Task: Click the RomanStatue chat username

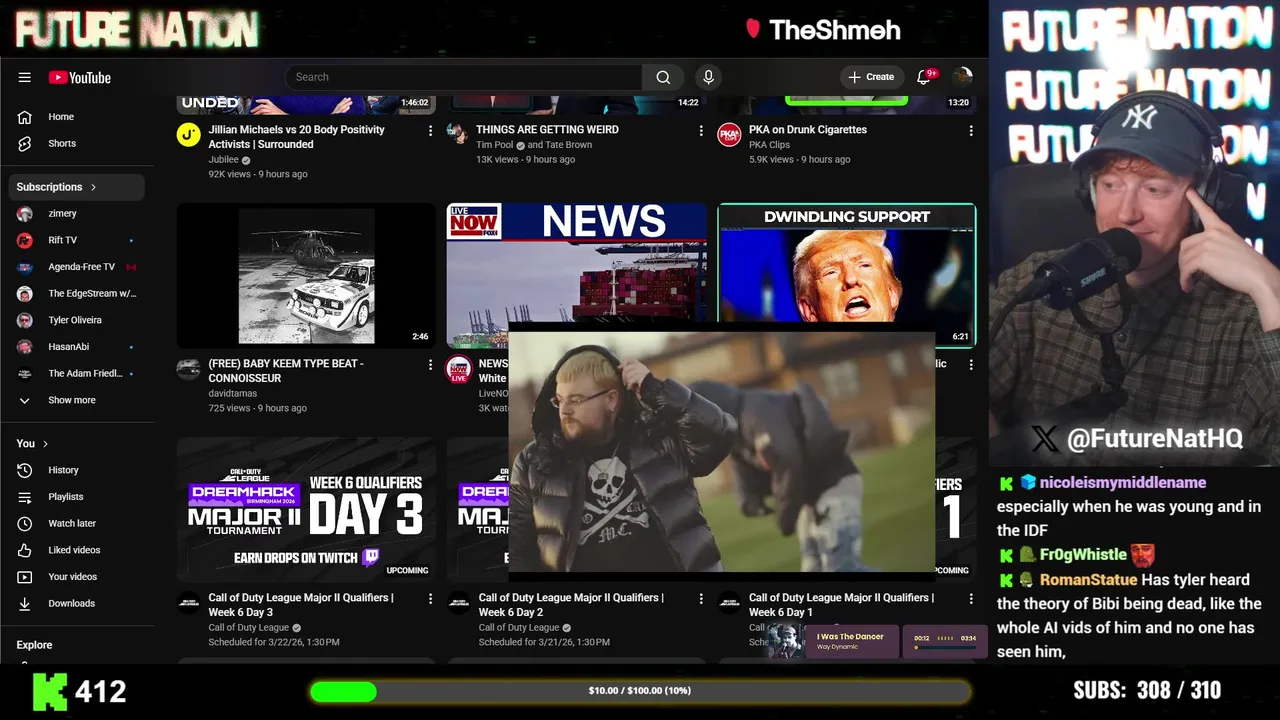Action: click(x=1088, y=580)
